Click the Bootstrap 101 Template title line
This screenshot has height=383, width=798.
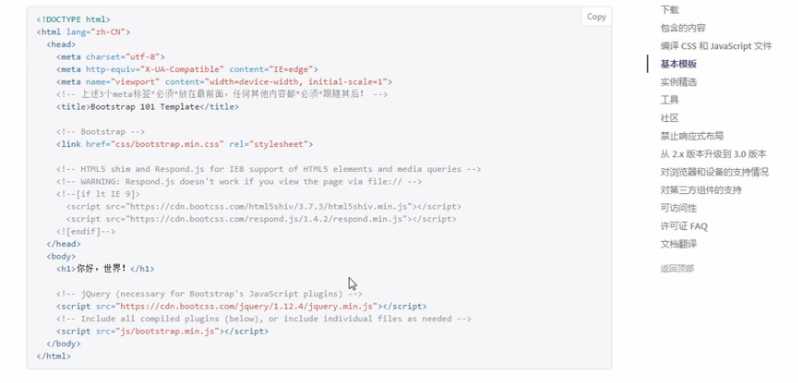point(147,107)
